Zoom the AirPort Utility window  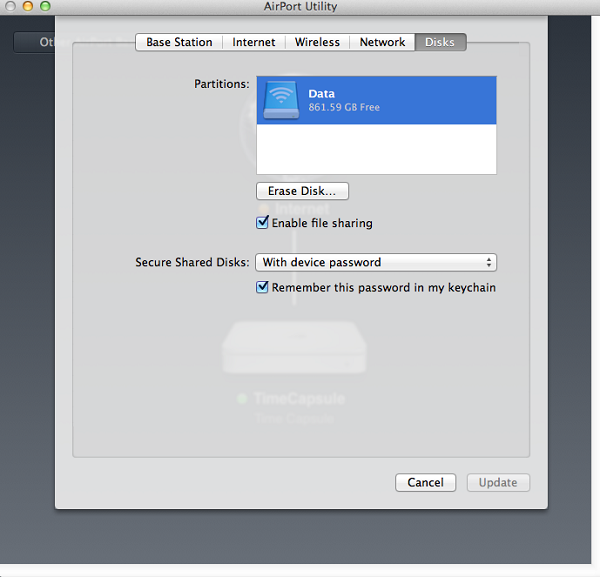click(x=45, y=6)
